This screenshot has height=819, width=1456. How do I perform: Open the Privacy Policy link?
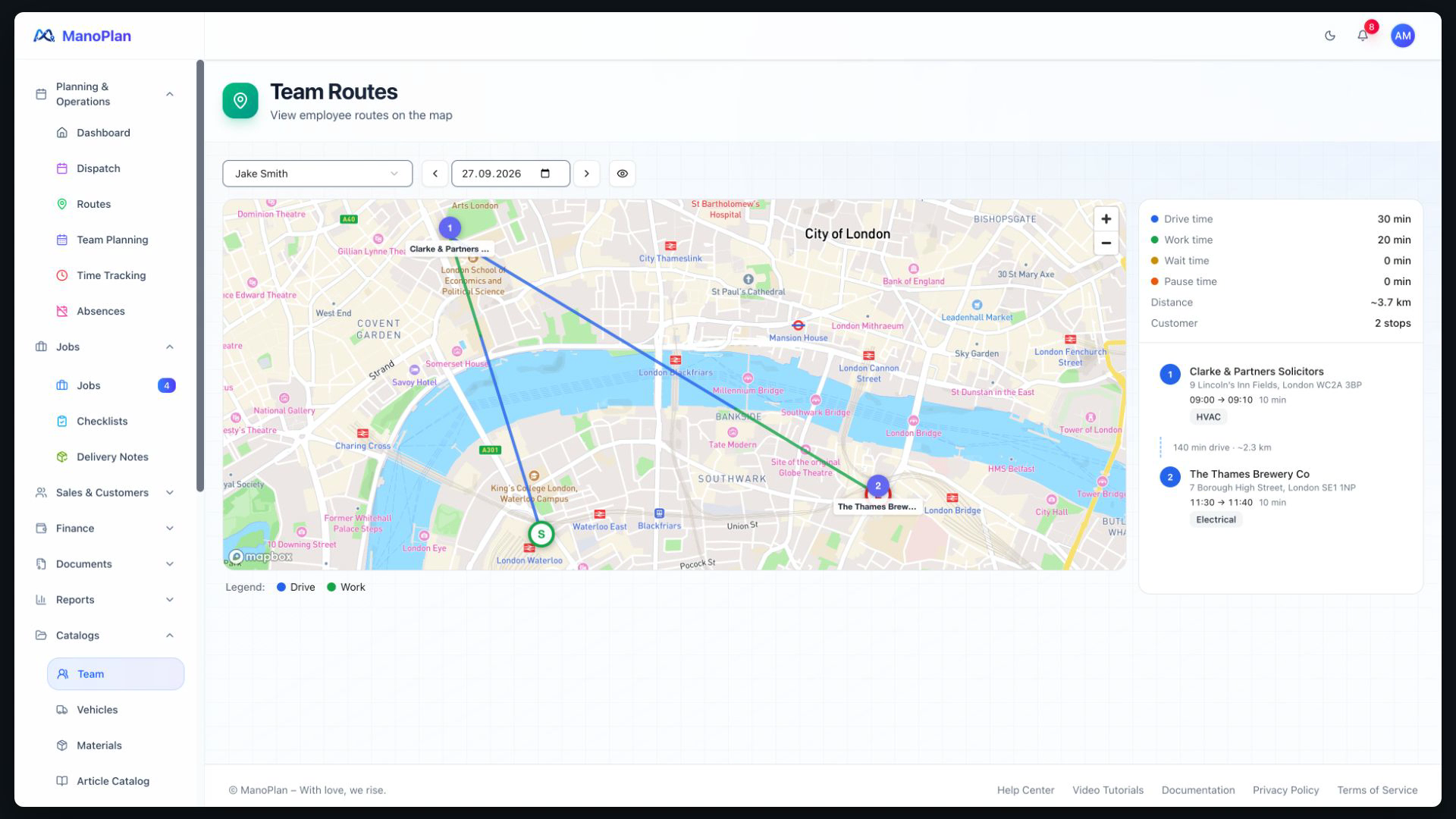(1285, 790)
